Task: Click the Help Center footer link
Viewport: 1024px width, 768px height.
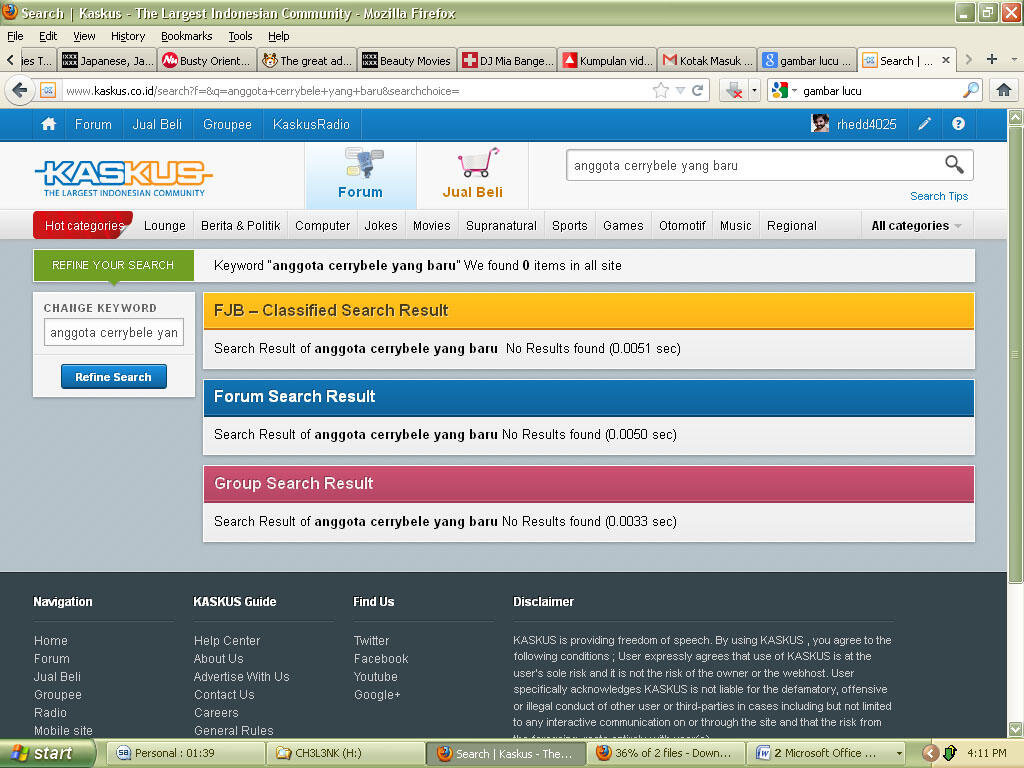Action: [227, 641]
